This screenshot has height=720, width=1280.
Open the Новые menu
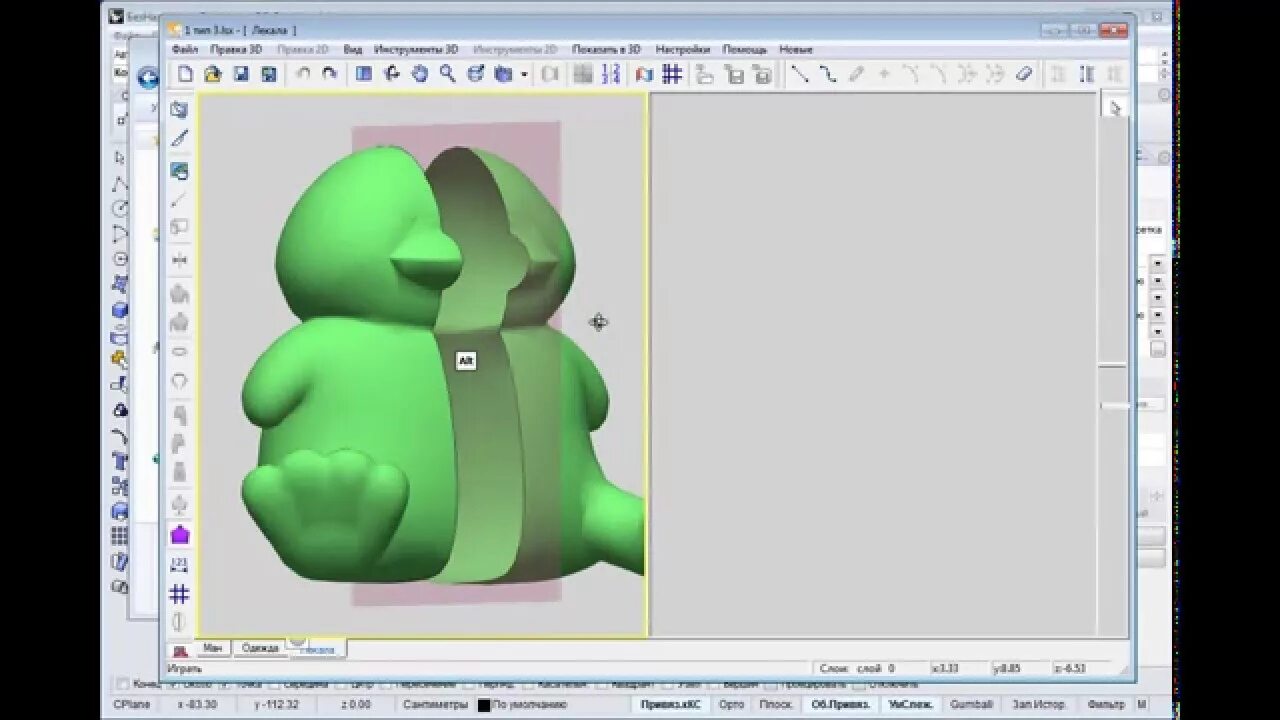click(796, 49)
